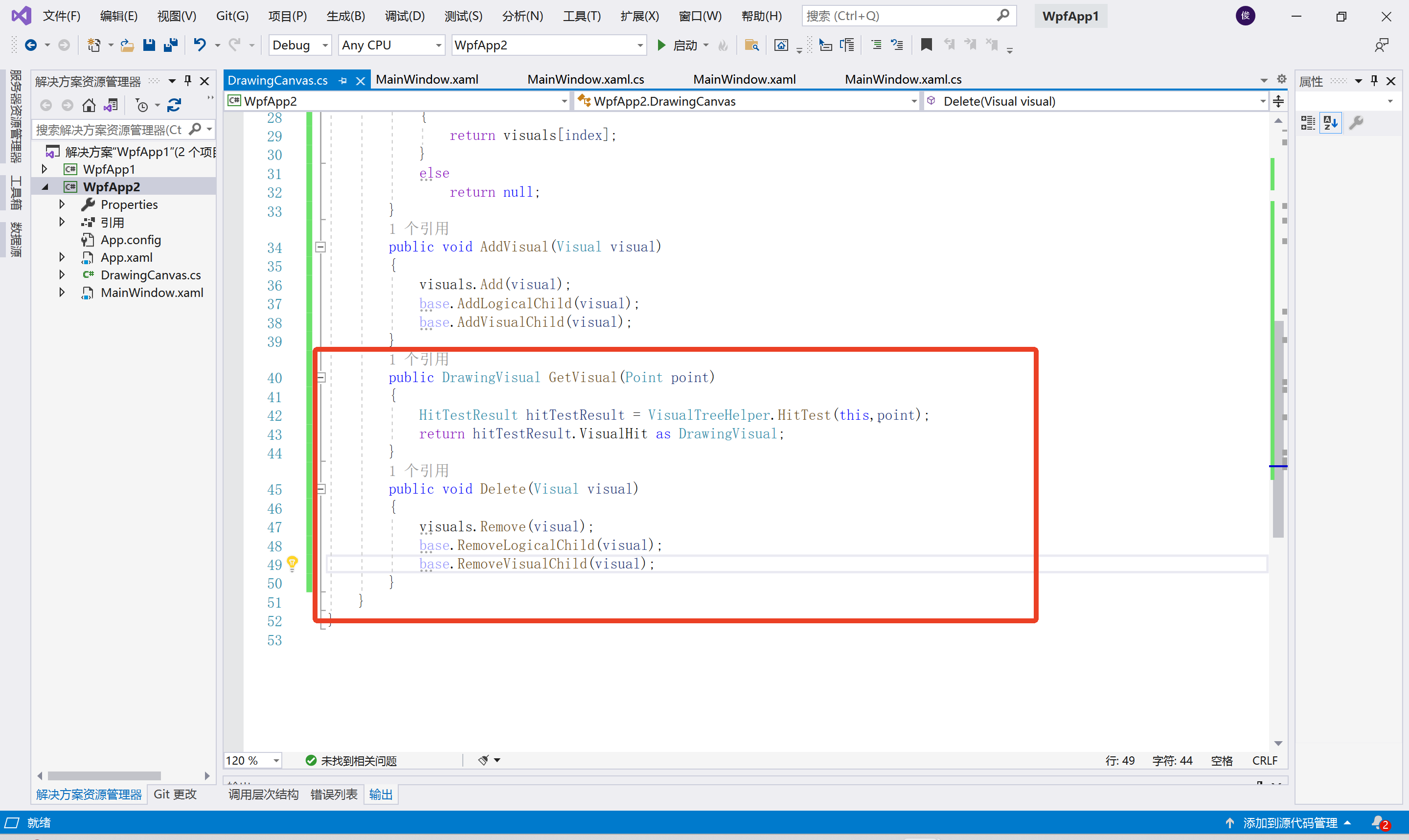This screenshot has height=840, width=1409.
Task: Click the notifications bell in status bar
Action: coord(1379,822)
